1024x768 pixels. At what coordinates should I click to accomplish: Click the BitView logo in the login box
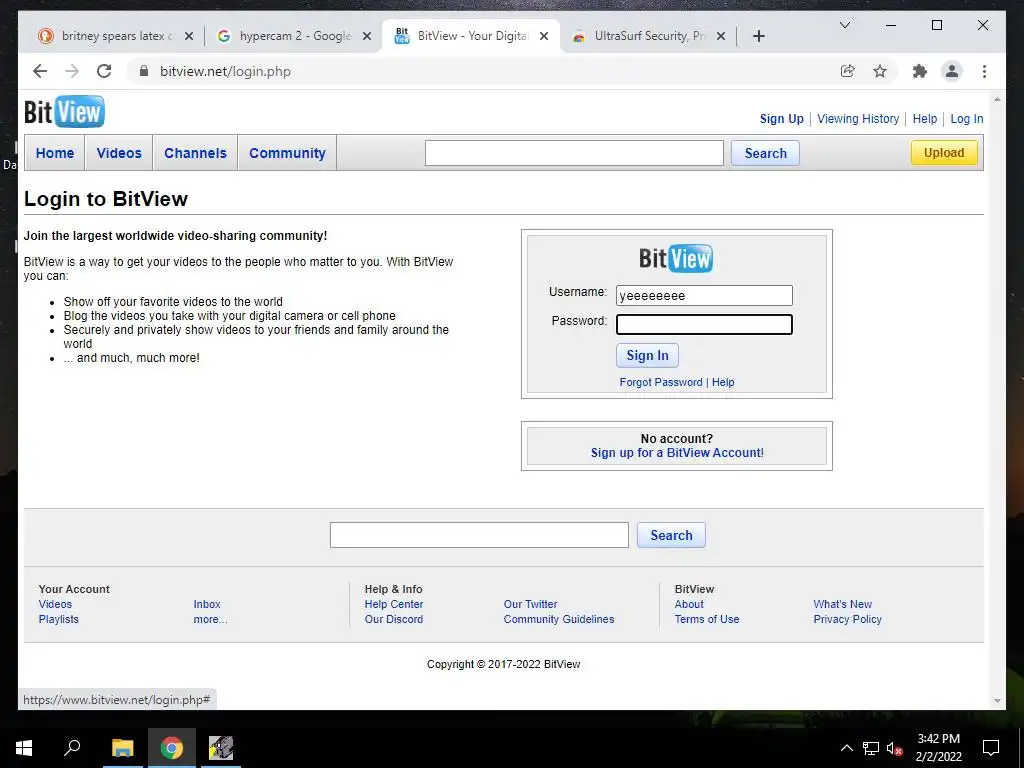(676, 258)
